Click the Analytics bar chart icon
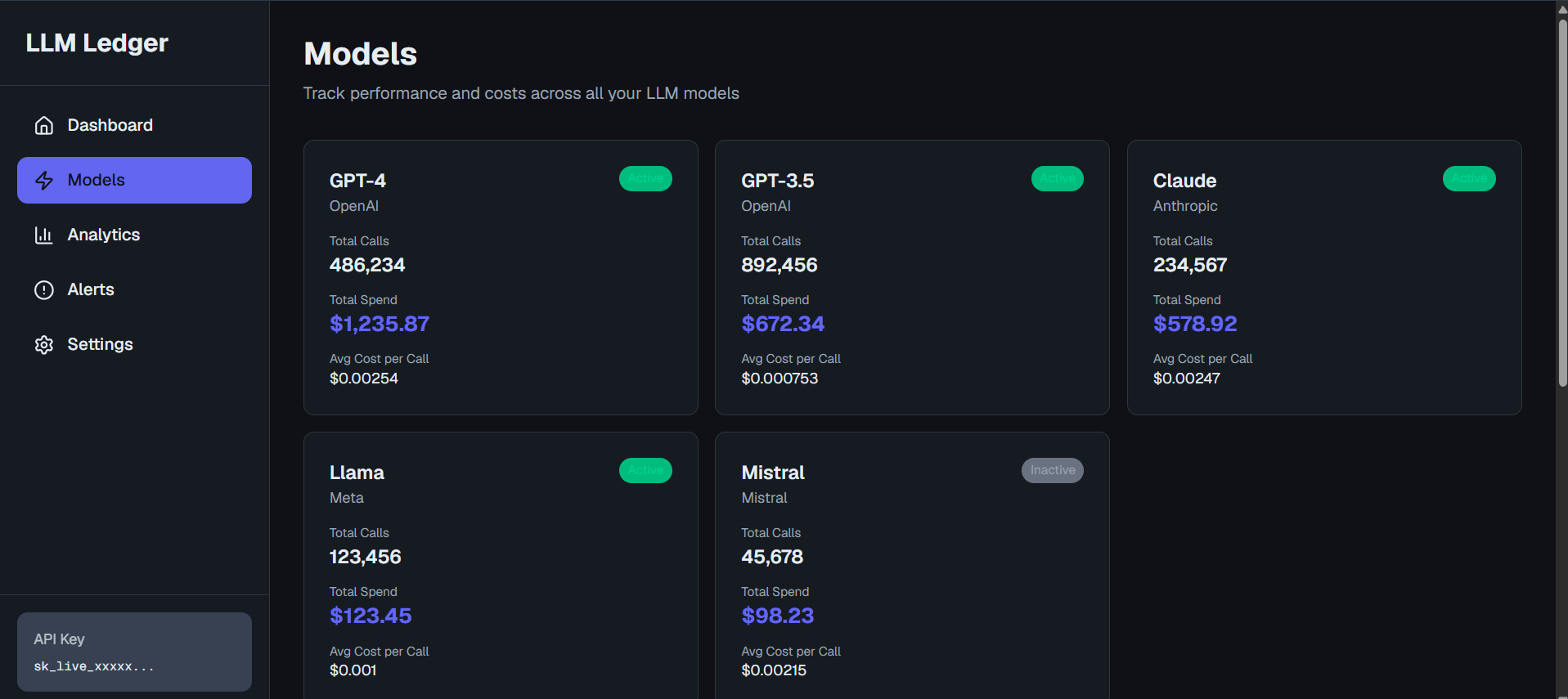Screen dimensions: 1568x699 [44, 235]
